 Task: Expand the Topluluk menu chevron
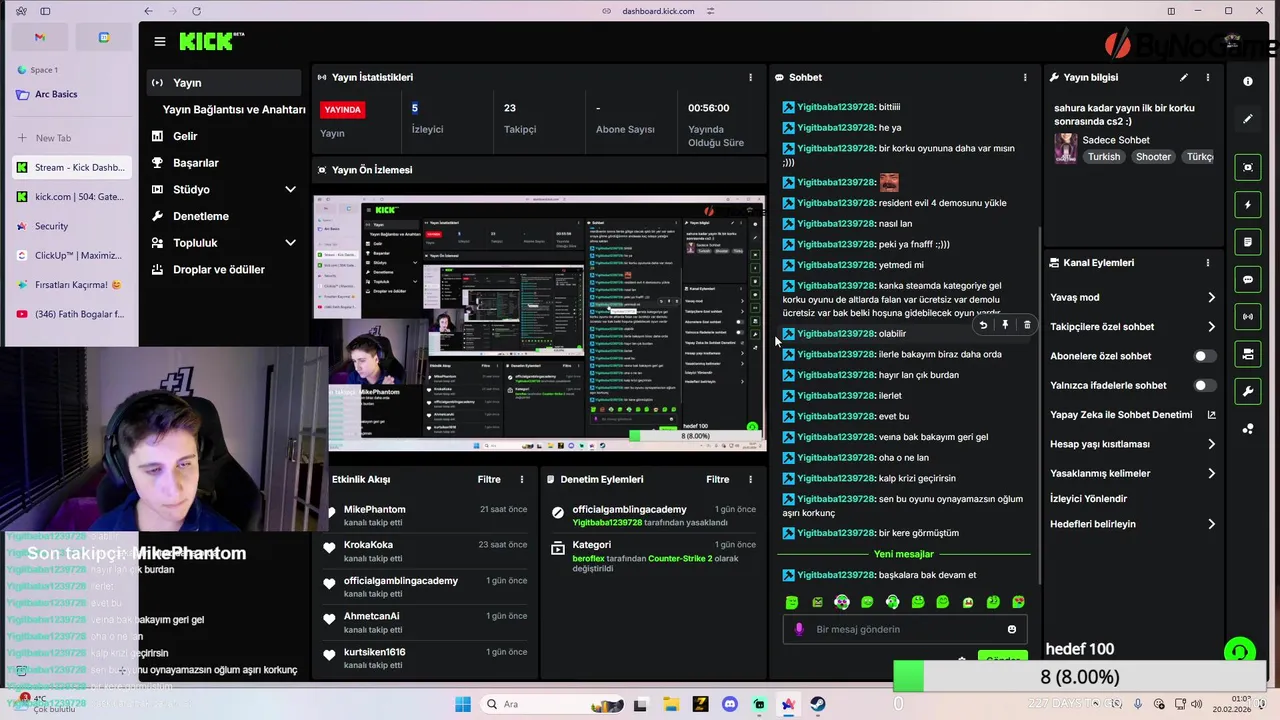point(290,243)
